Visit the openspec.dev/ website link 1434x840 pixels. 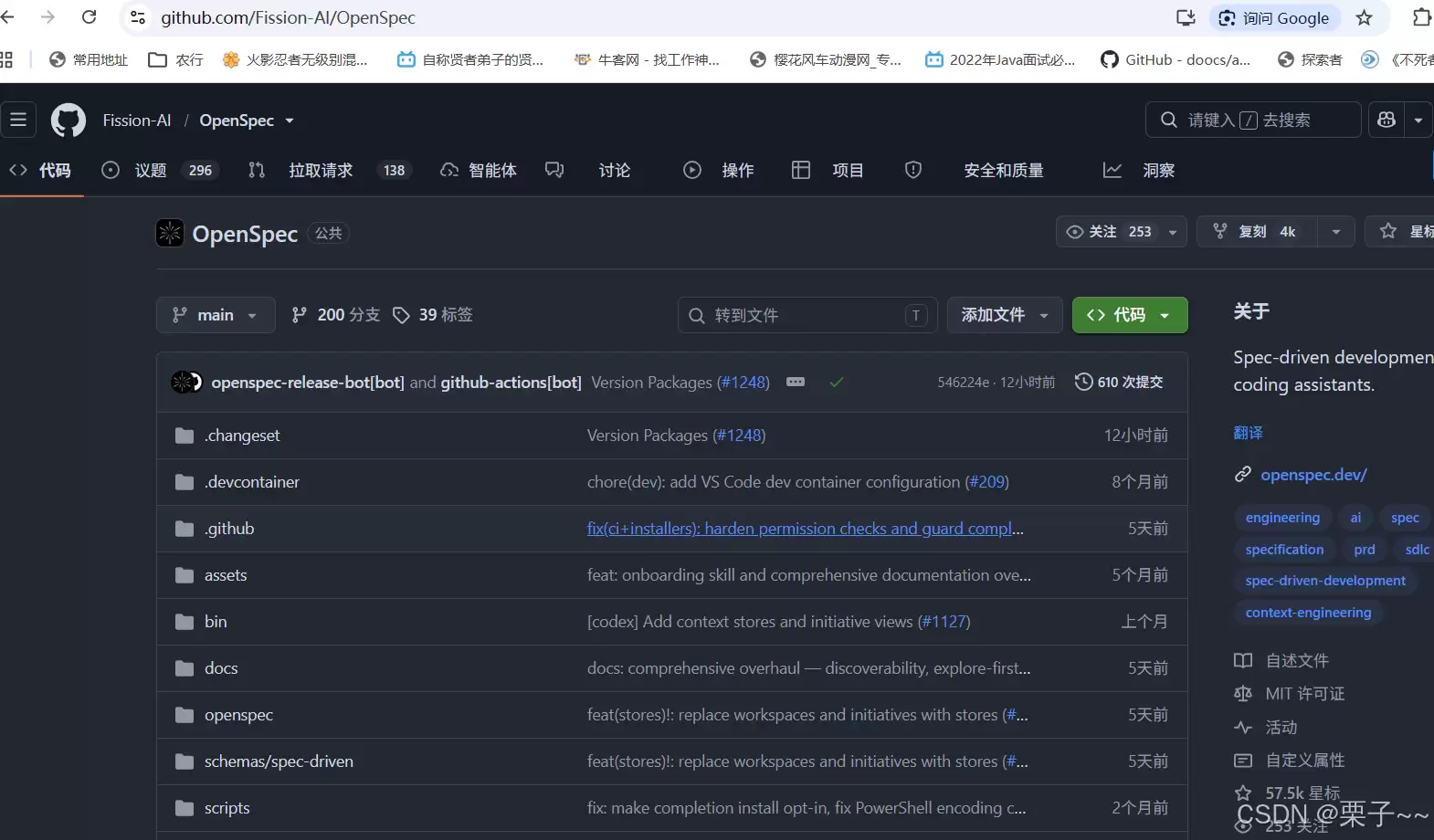pos(1313,475)
